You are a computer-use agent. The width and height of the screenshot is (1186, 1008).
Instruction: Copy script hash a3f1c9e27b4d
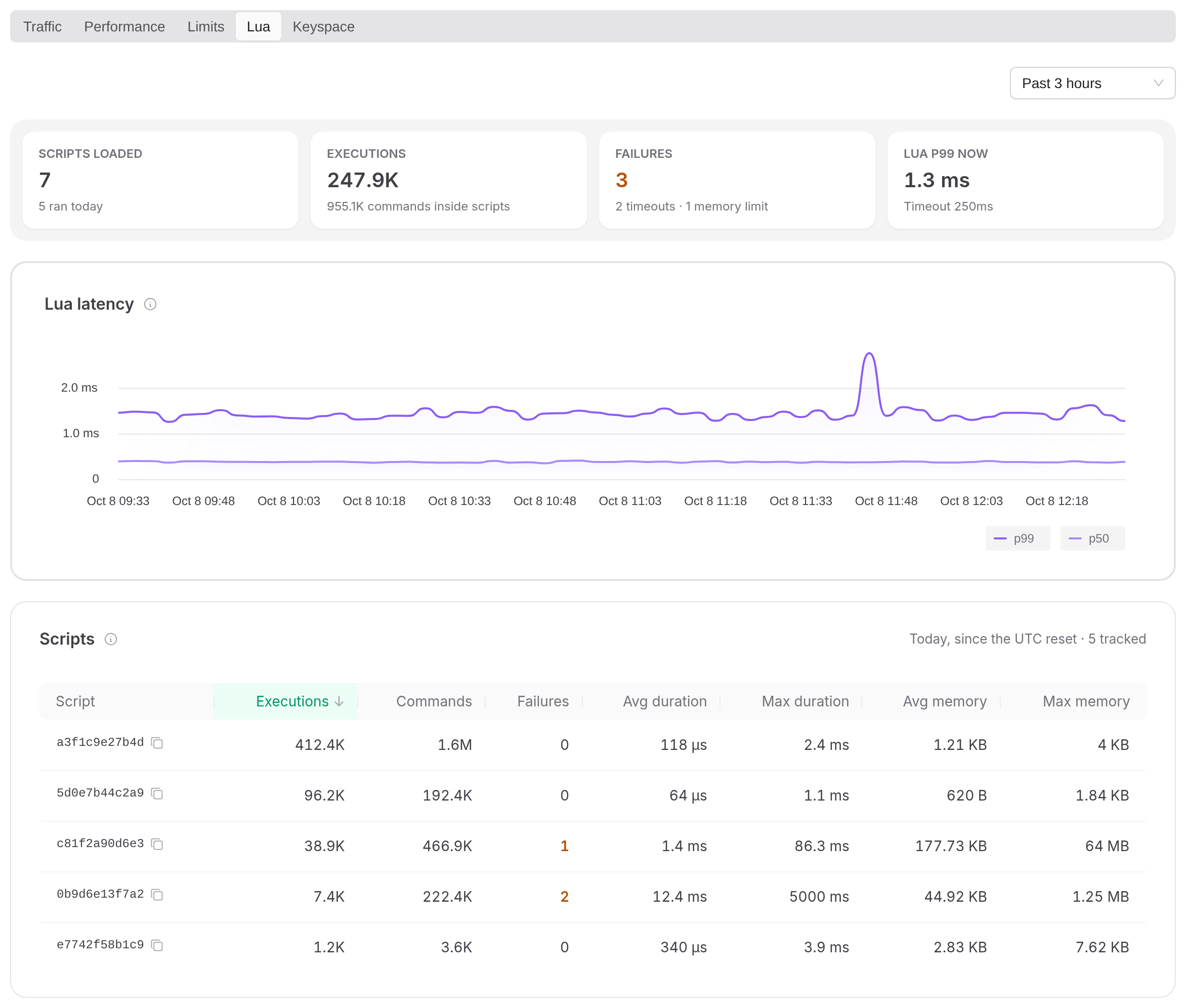[x=157, y=743]
